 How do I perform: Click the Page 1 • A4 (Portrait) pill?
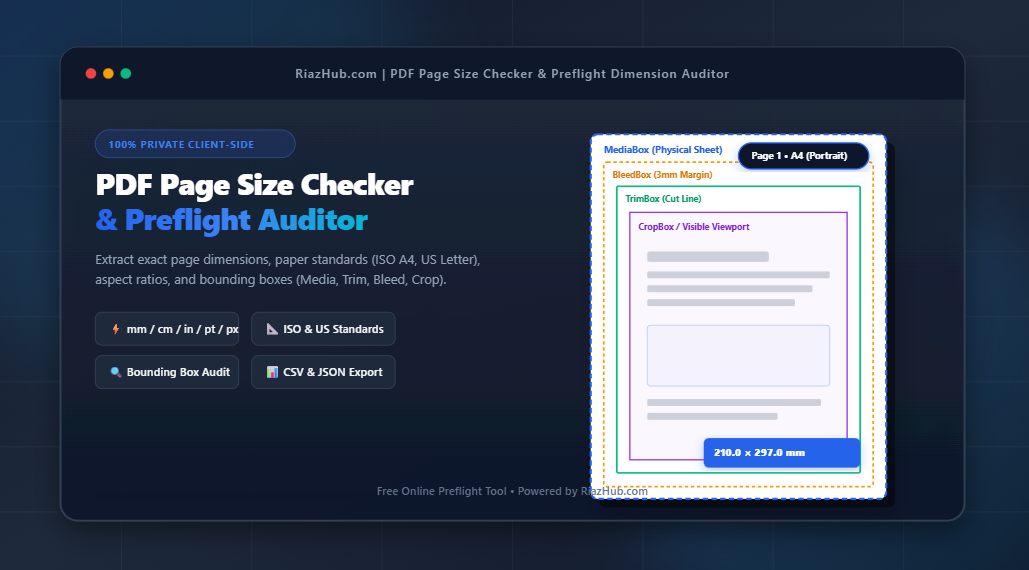[x=803, y=156]
